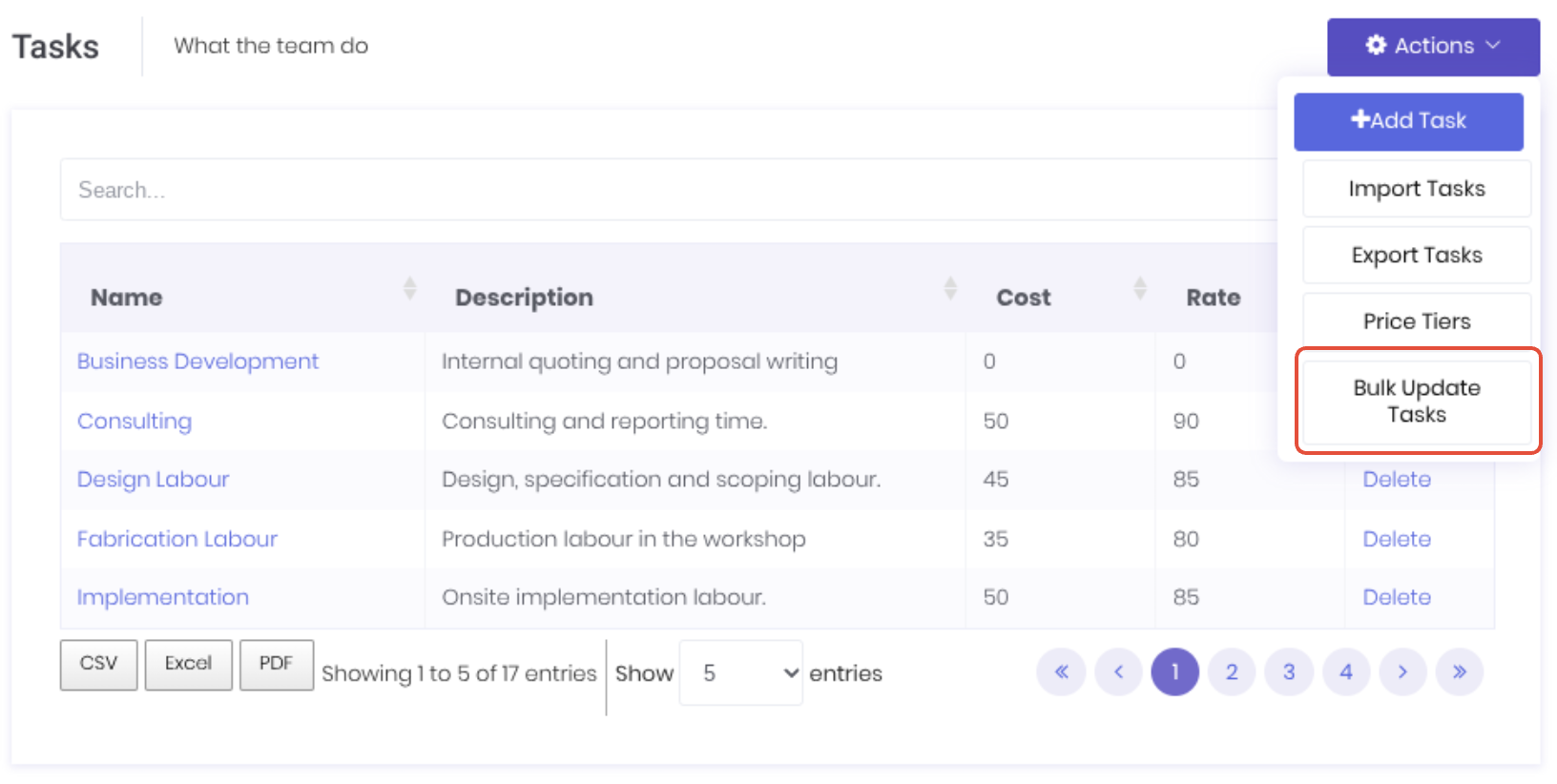Click description 'Consulting and reporting time.'
The height and width of the screenshot is (784, 1557).
tap(604, 422)
